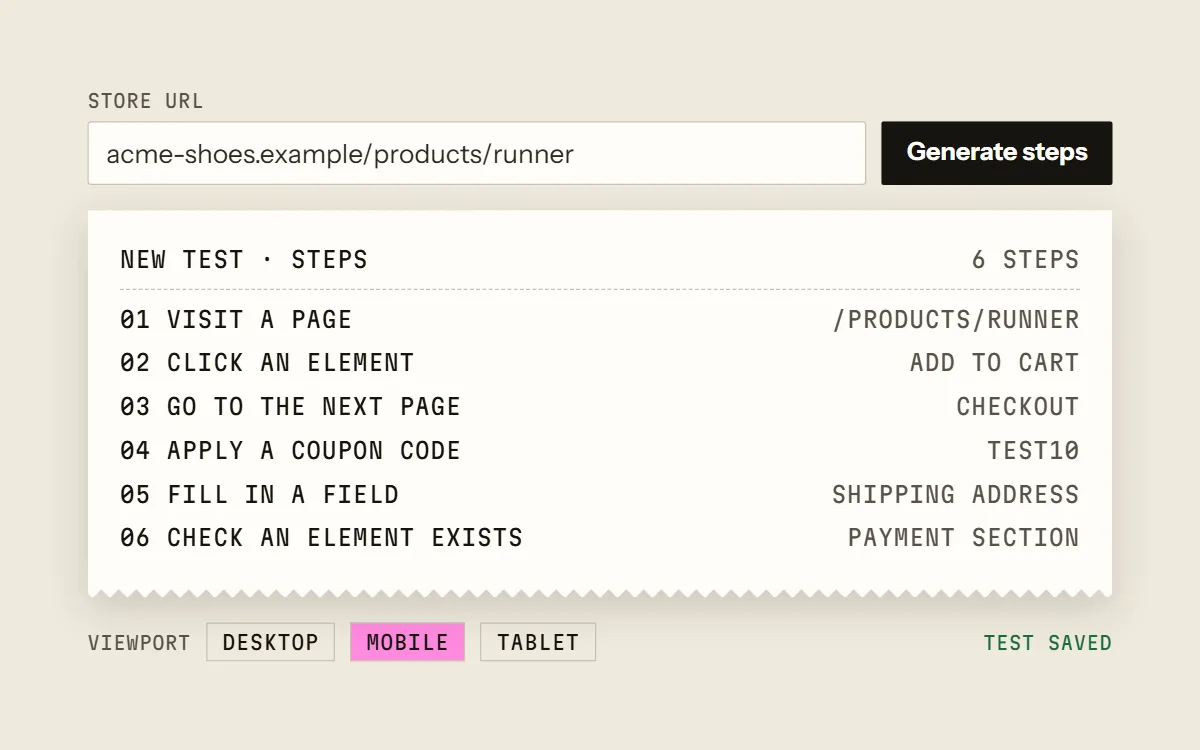The image size is (1200, 750).
Task: Click the Generate steps button
Action: pyautogui.click(x=996, y=153)
